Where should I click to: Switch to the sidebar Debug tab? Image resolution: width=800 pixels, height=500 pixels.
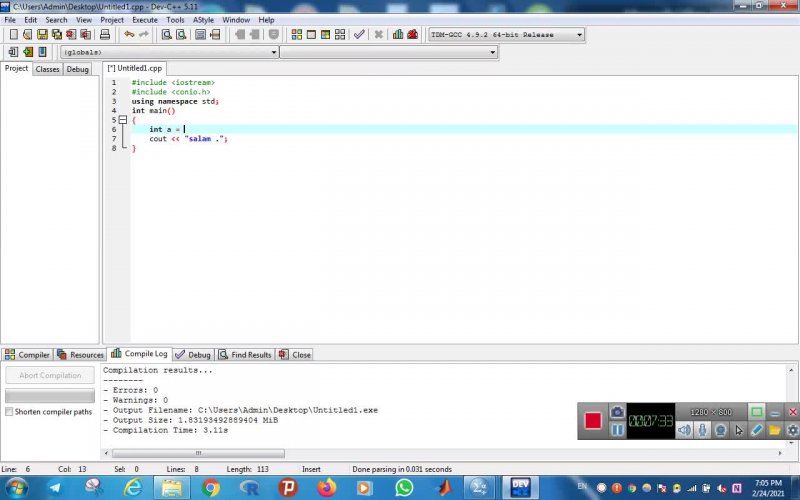tap(78, 69)
